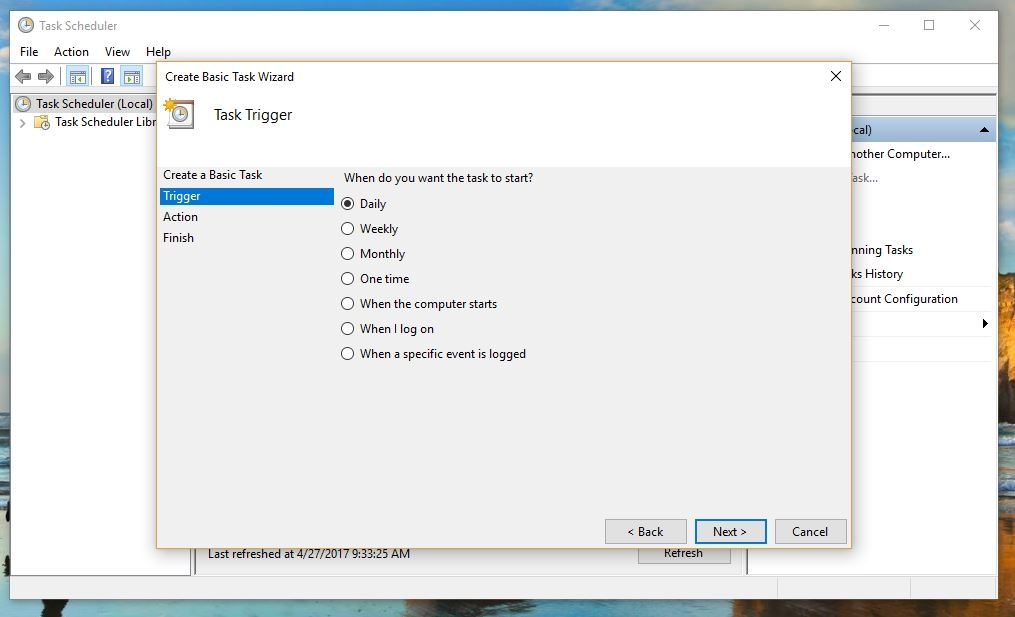Click the Forward arrow toolbar icon
The width and height of the screenshot is (1015, 617).
[x=45, y=77]
